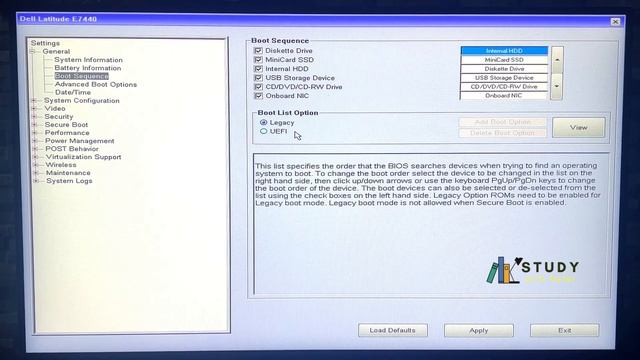Exit the BIOS setup
The image size is (640, 360).
click(x=564, y=330)
